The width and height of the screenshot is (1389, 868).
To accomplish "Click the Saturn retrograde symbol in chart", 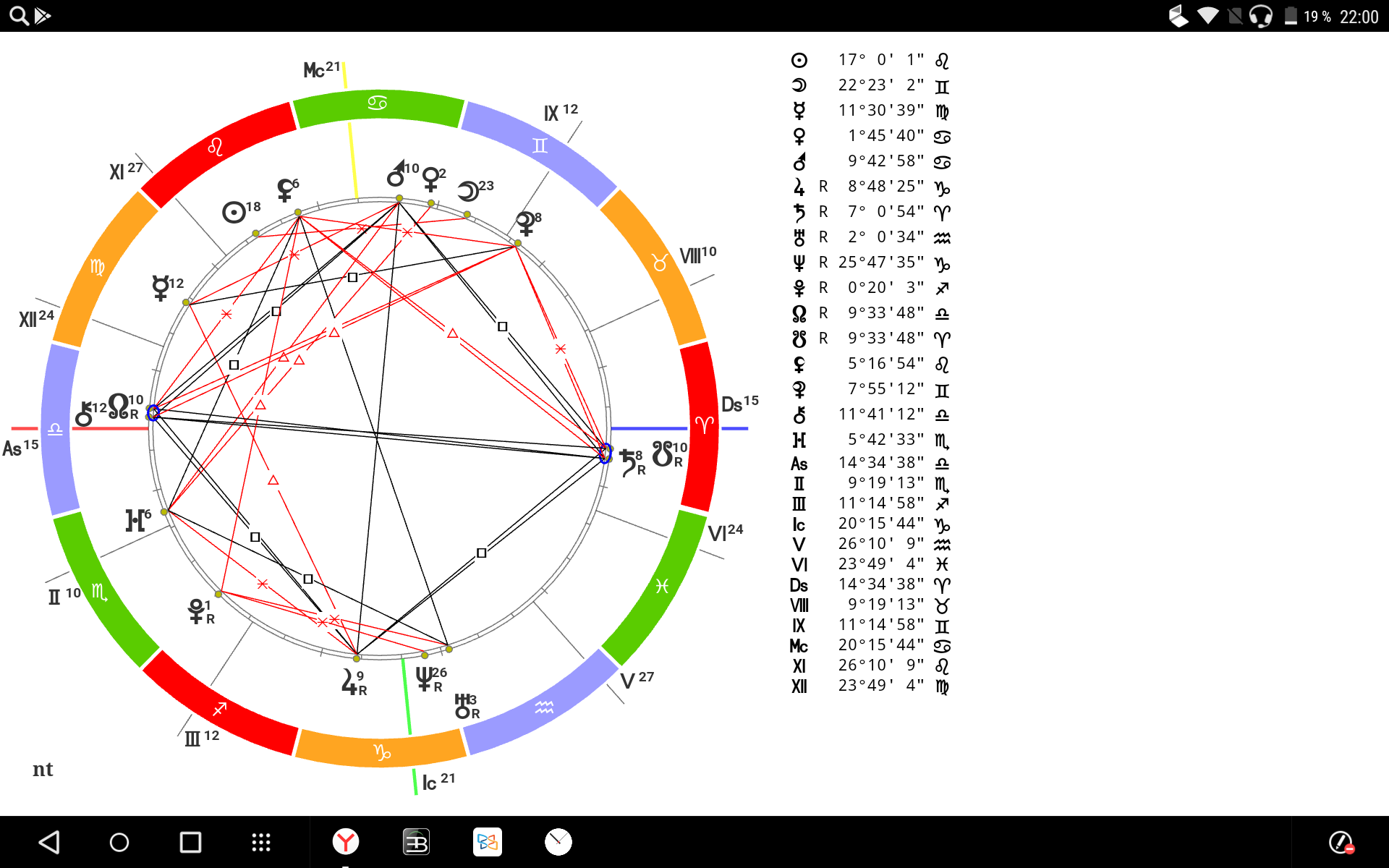I will (x=627, y=458).
